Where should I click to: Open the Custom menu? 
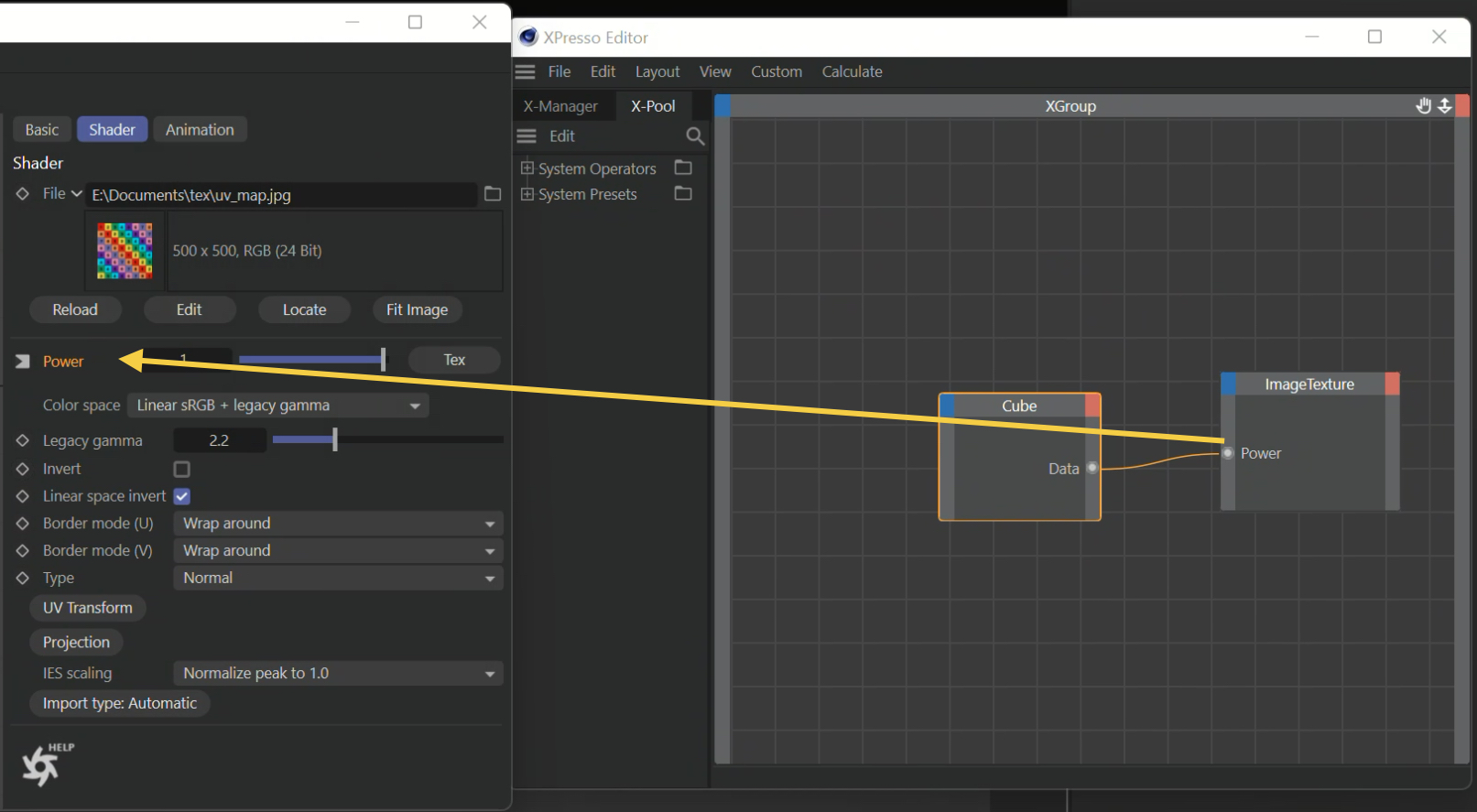777,71
